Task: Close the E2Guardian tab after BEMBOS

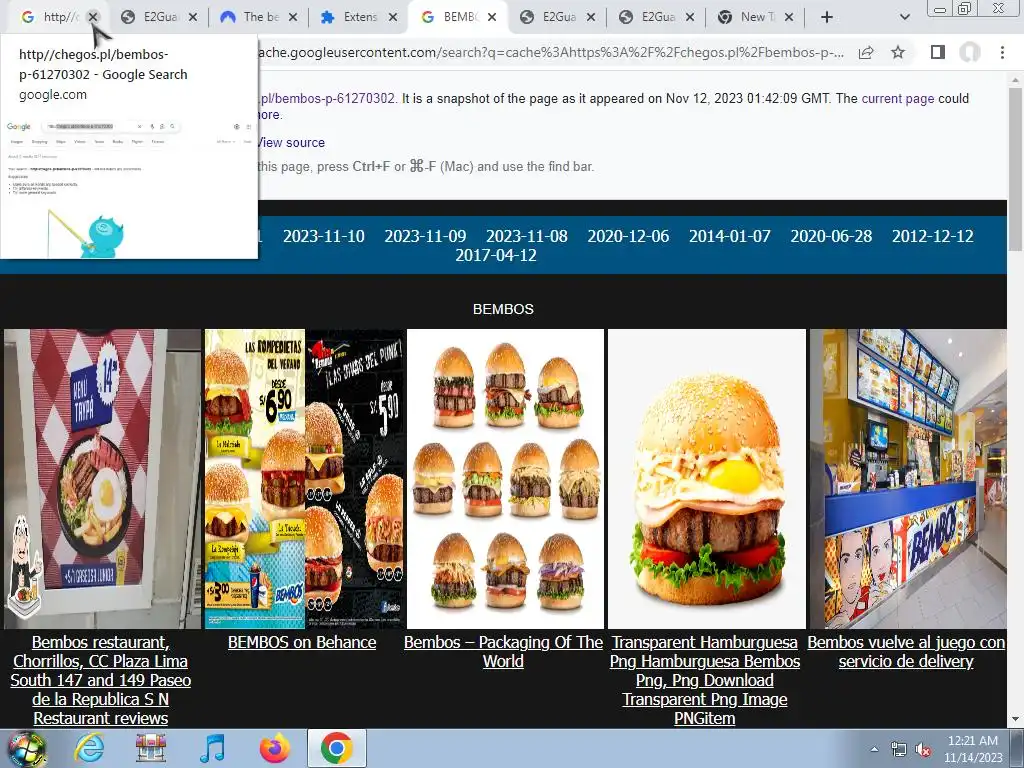Action: click(x=591, y=17)
